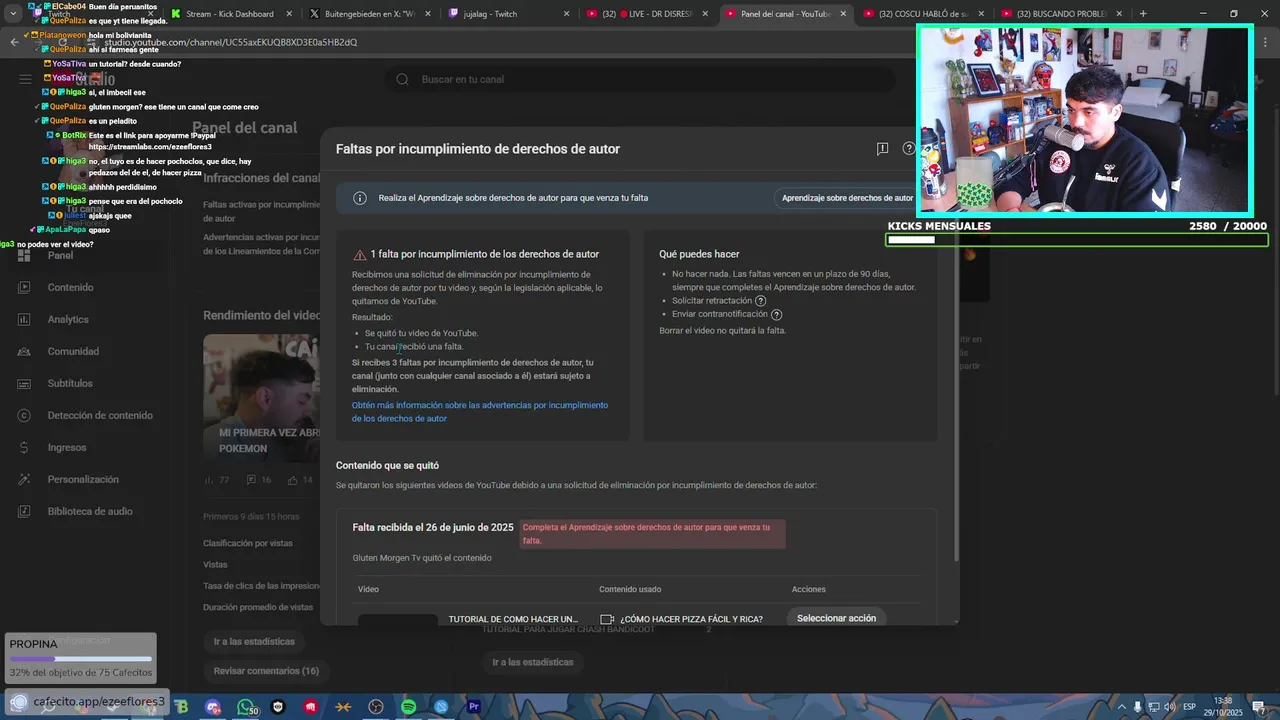Show hidden system tray icons chevron
This screenshot has height=720, width=1280.
pos(1120,707)
